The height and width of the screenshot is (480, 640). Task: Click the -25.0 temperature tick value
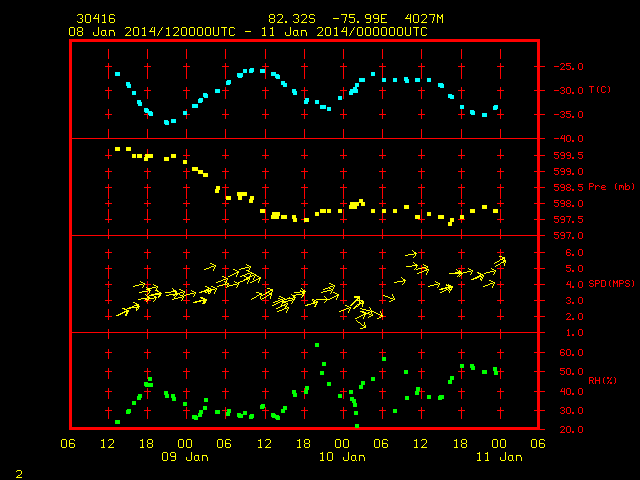569,67
